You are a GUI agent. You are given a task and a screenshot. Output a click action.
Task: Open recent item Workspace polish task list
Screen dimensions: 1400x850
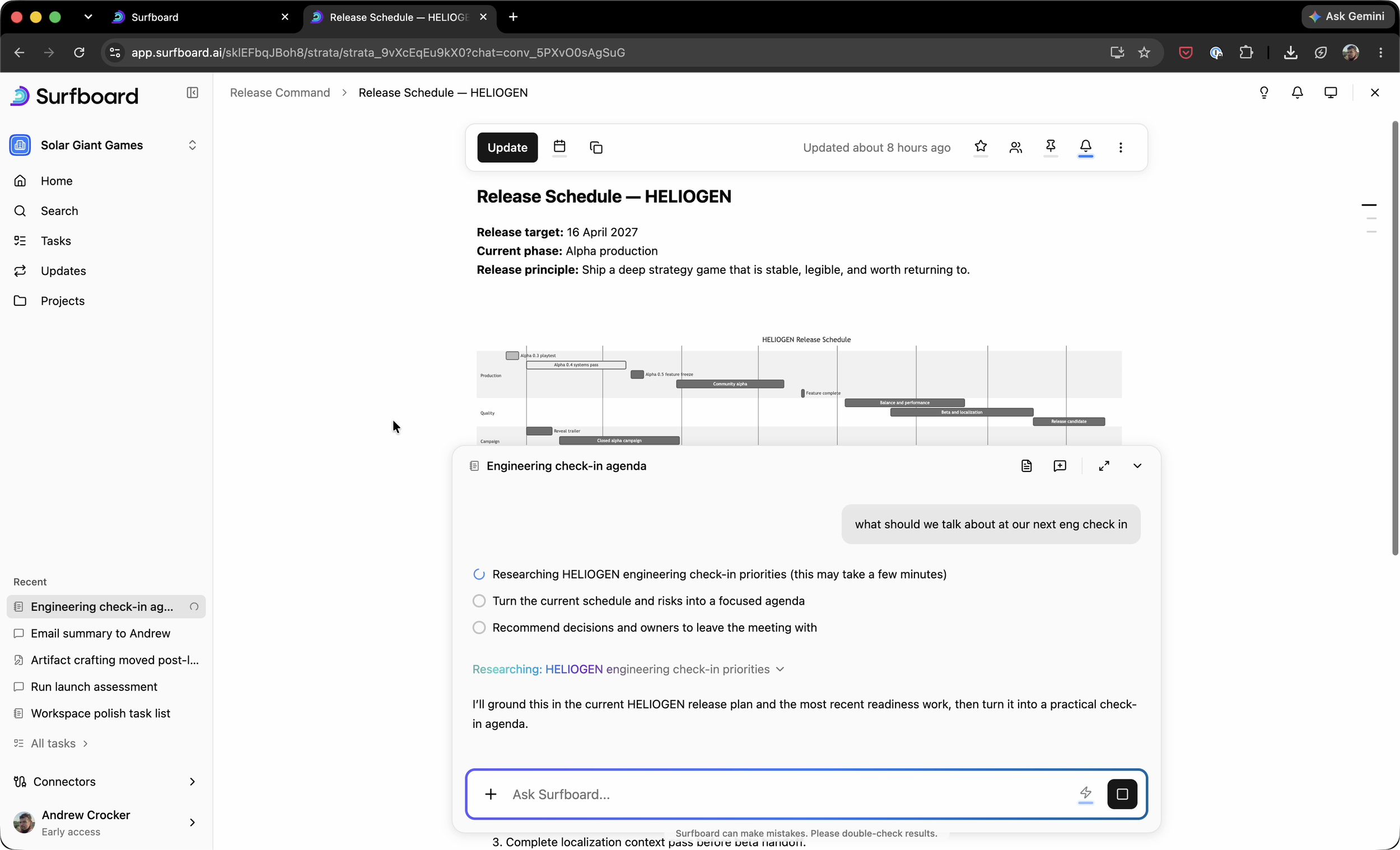106,713
